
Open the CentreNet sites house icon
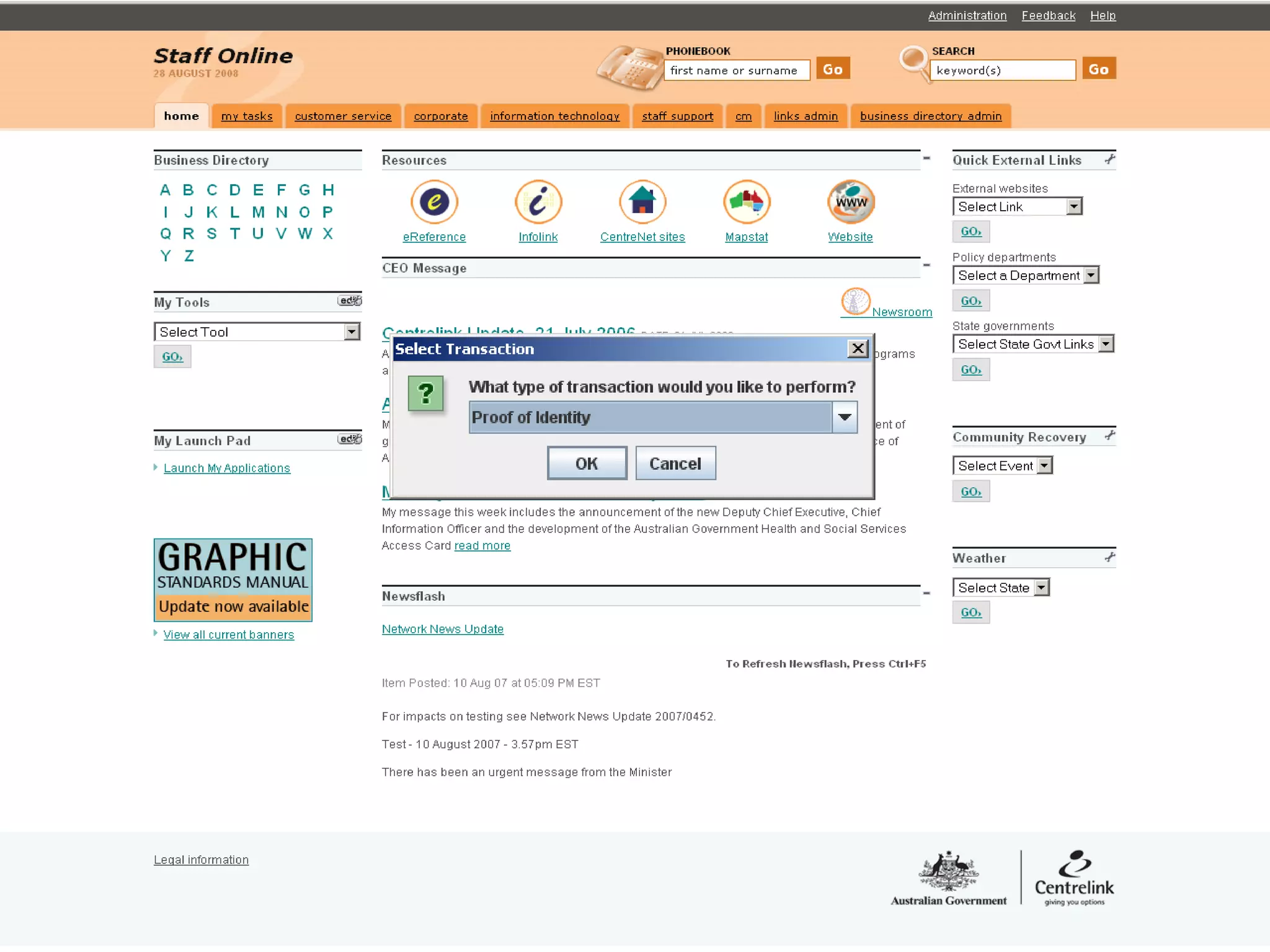[642, 202]
